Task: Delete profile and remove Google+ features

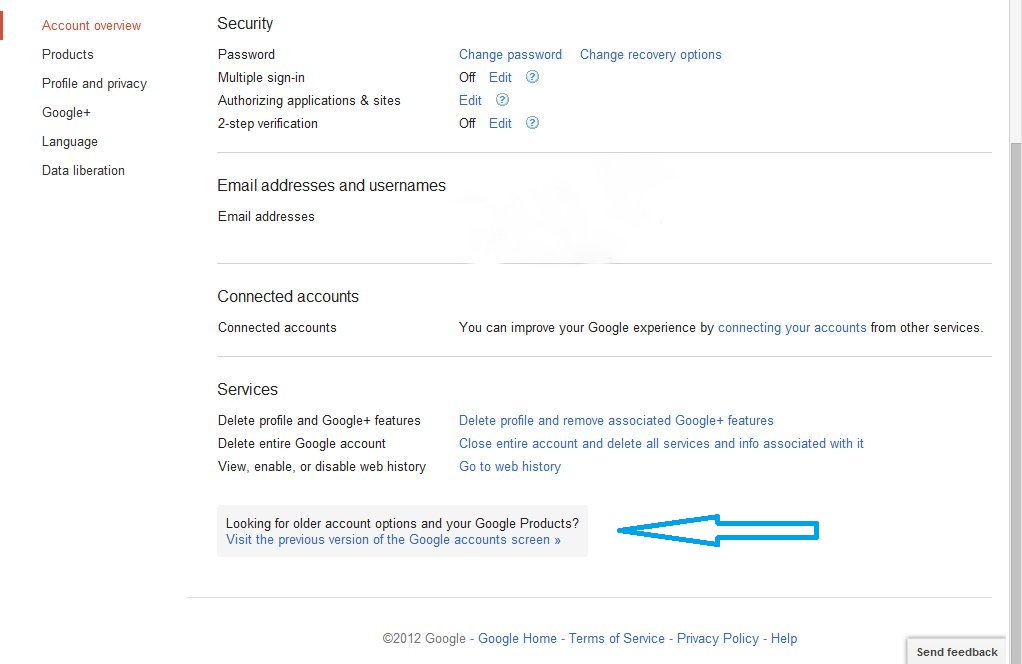Action: [x=616, y=420]
